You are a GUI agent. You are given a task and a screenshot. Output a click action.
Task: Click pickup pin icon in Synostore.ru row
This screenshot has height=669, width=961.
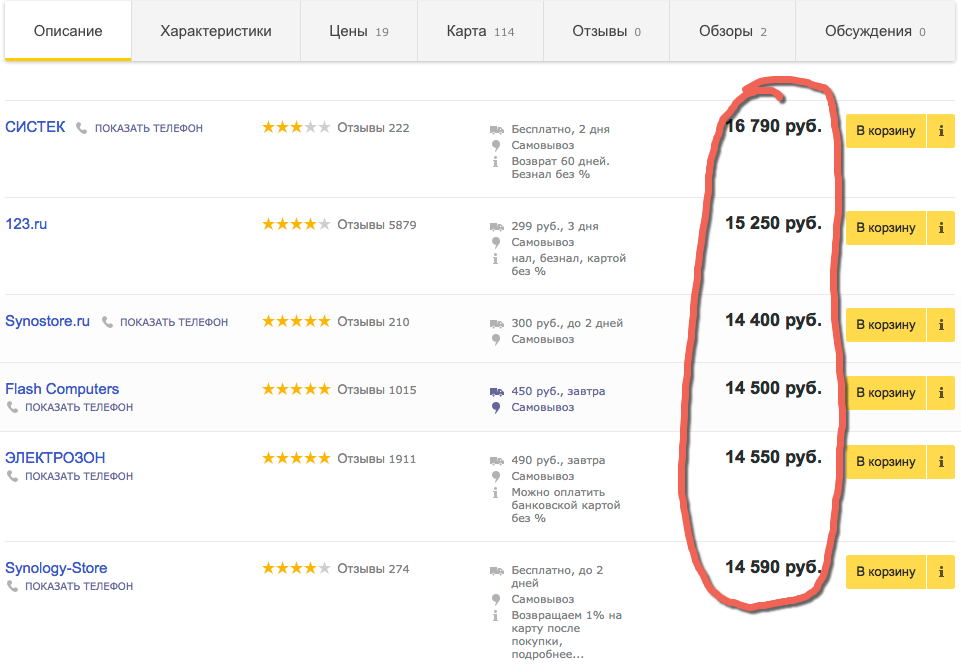click(x=496, y=339)
